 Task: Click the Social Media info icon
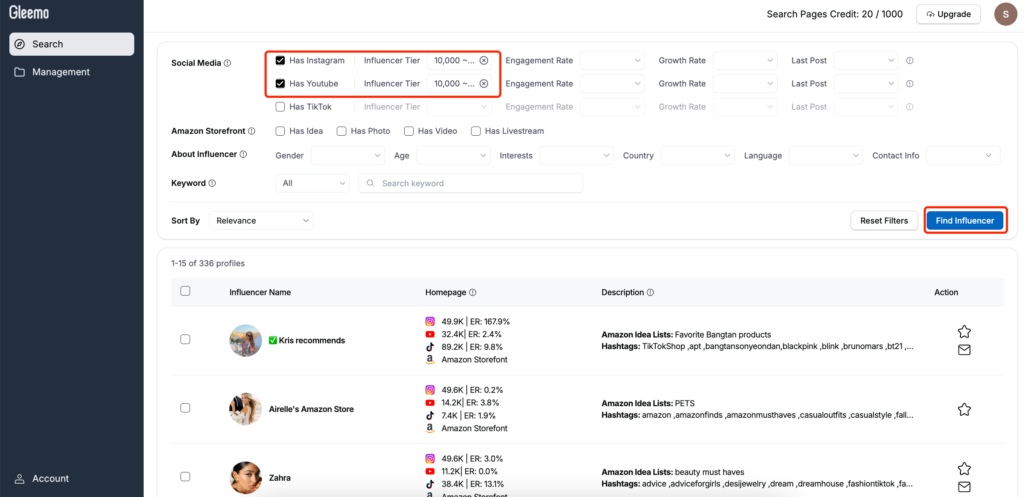click(227, 63)
